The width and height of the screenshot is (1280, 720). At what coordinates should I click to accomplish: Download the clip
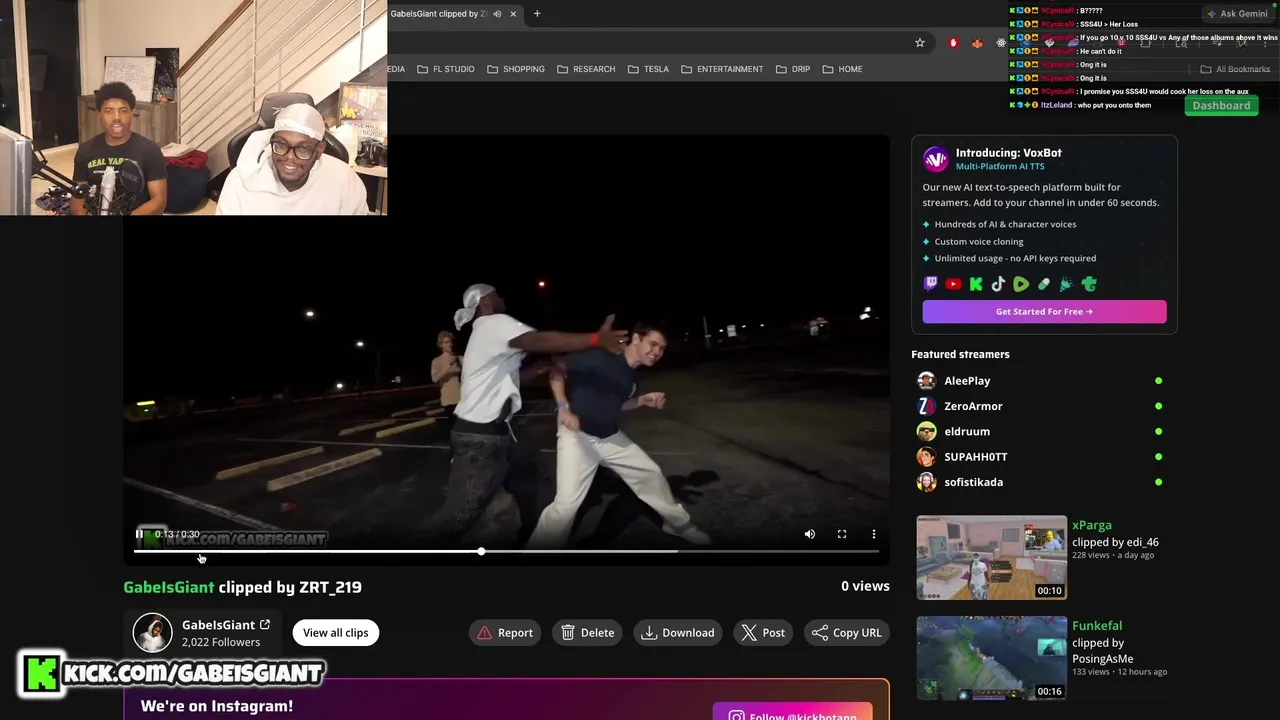[678, 632]
